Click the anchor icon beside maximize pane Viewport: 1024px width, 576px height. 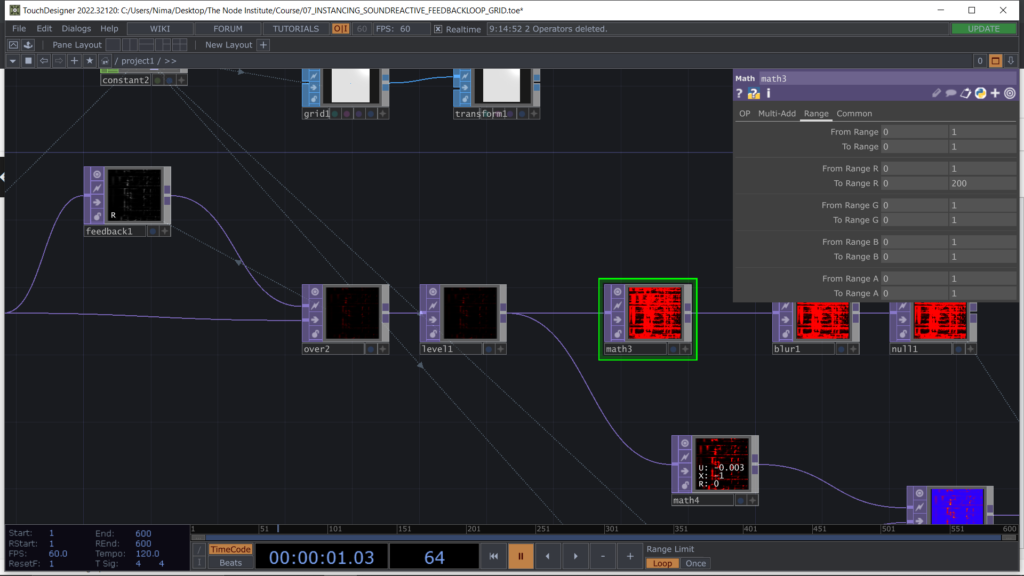pos(28,44)
